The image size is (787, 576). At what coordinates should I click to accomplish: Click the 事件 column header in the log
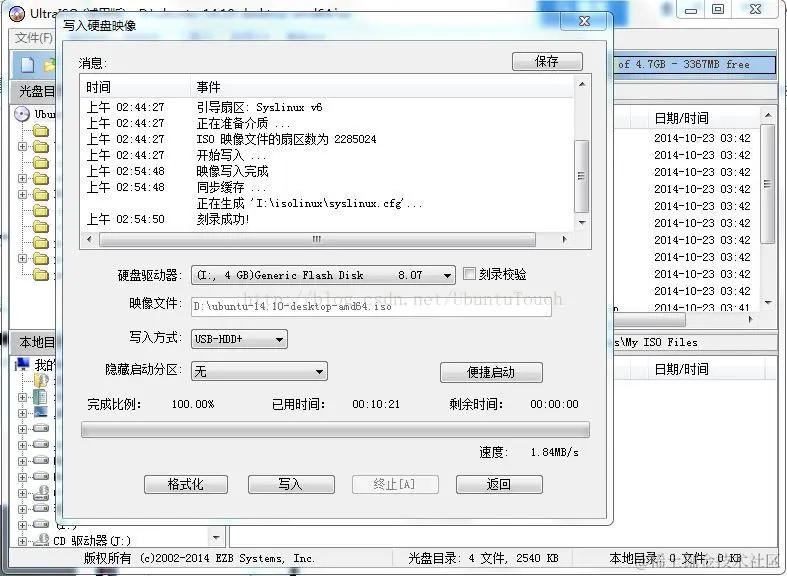click(381, 87)
